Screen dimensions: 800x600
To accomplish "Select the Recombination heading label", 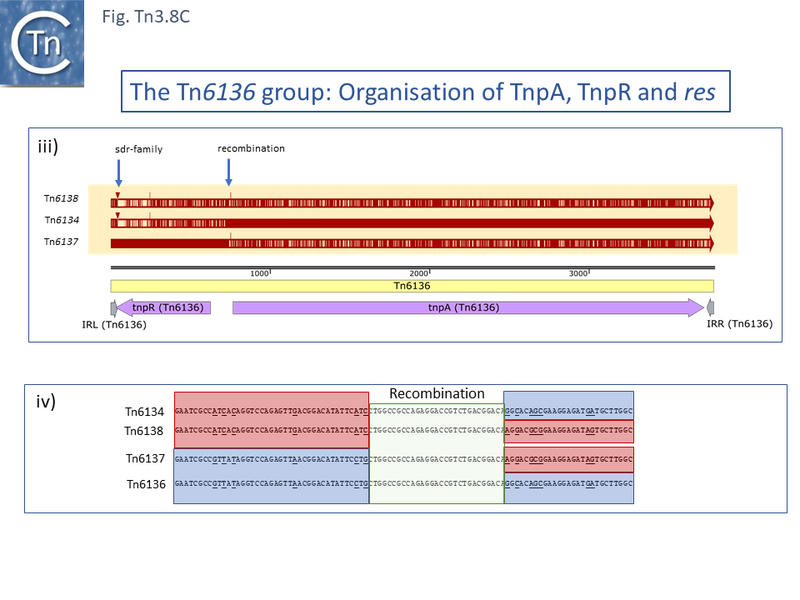I will pos(437,394).
